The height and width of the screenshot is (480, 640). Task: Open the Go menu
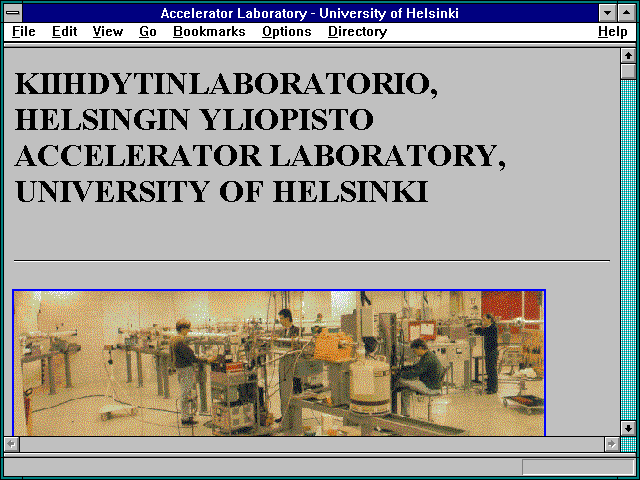148,32
